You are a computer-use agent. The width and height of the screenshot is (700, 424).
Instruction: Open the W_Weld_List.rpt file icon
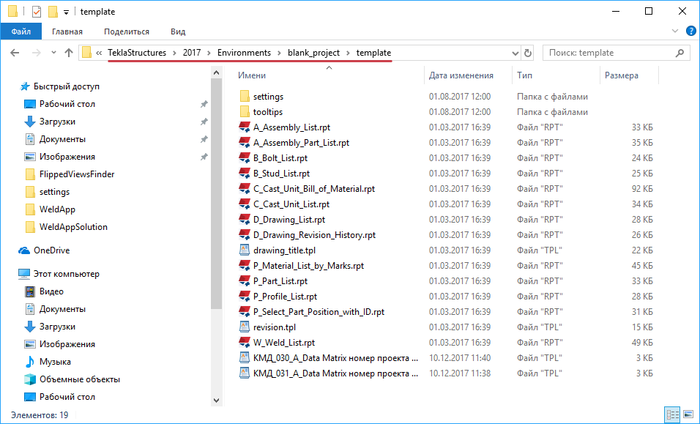coord(244,342)
